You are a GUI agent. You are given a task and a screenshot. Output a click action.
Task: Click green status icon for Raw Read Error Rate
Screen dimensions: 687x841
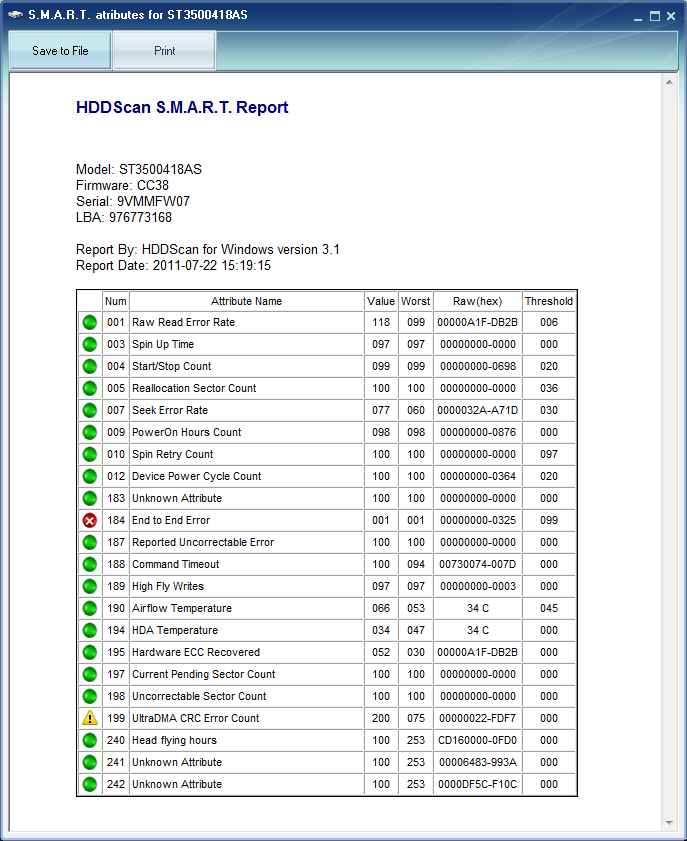(x=90, y=322)
